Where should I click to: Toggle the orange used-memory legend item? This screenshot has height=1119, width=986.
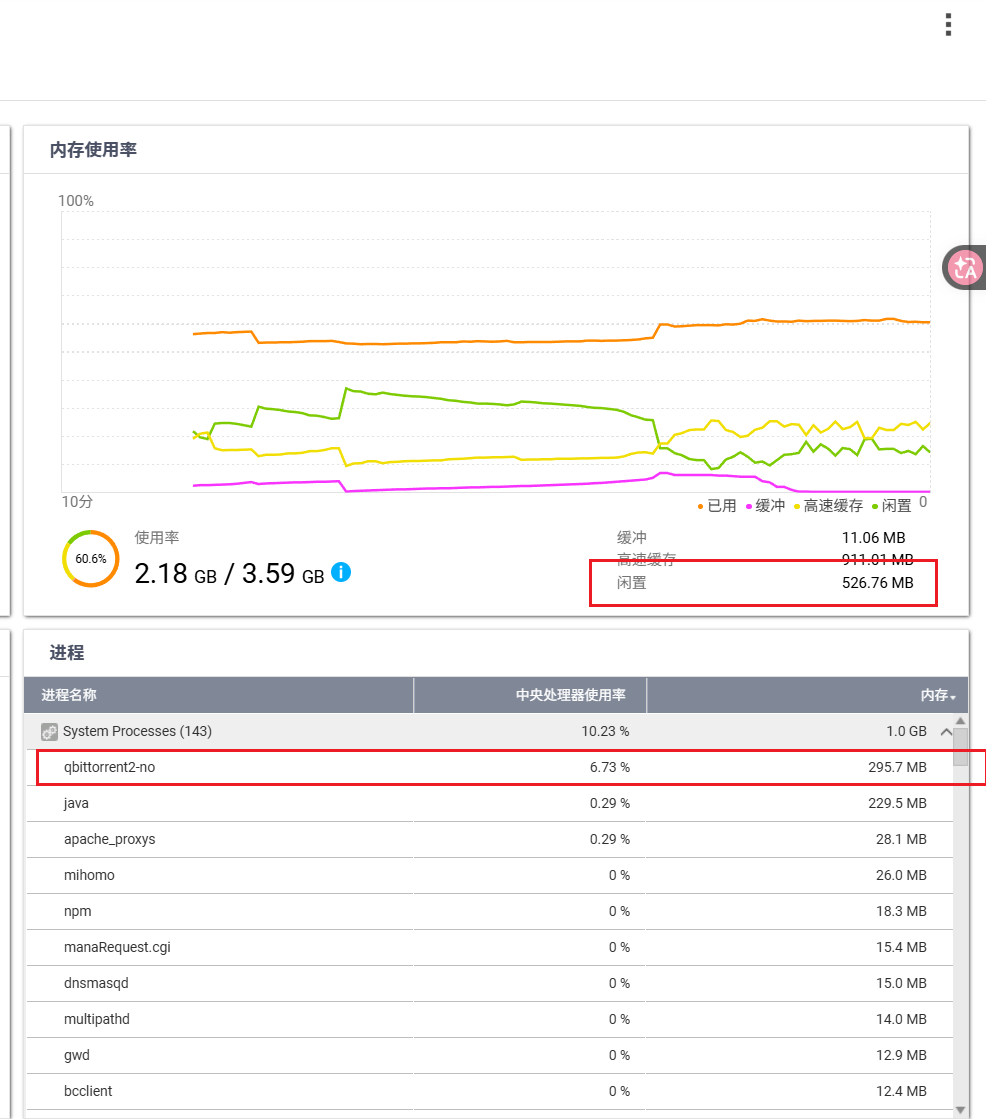point(716,506)
